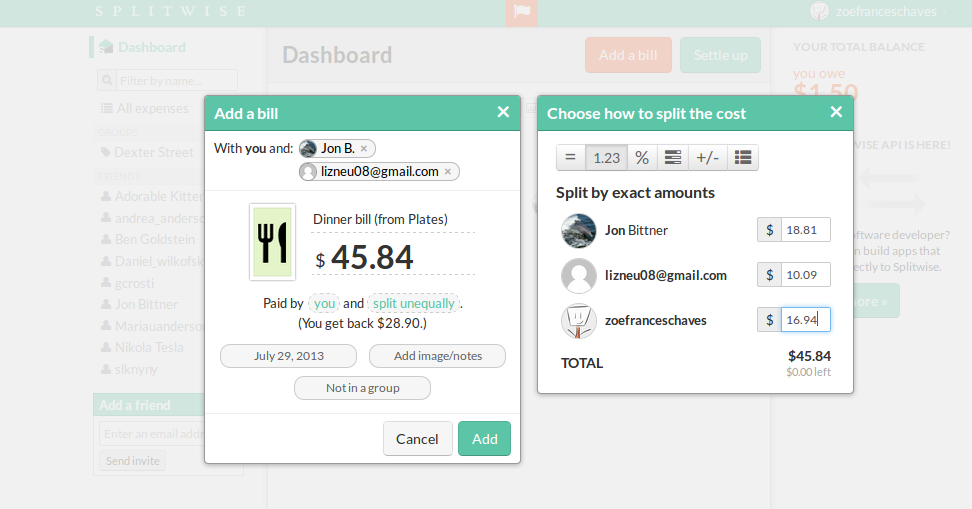Click the Send invite button
Image resolution: width=972 pixels, height=509 pixels.
click(132, 461)
